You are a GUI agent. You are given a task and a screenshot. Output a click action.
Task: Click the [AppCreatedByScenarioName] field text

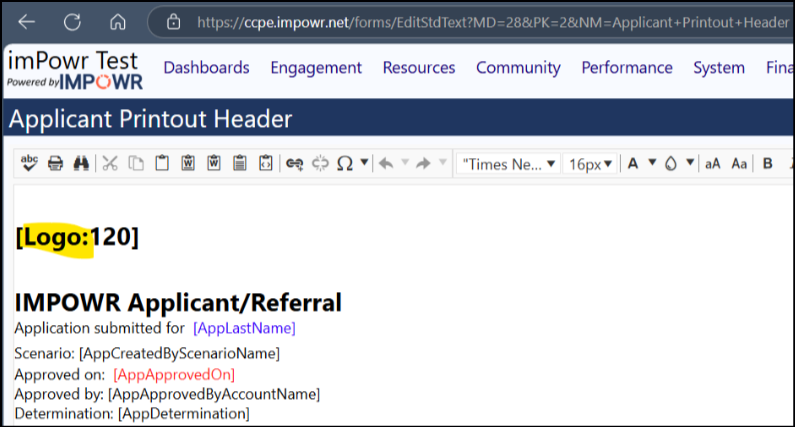(179, 353)
